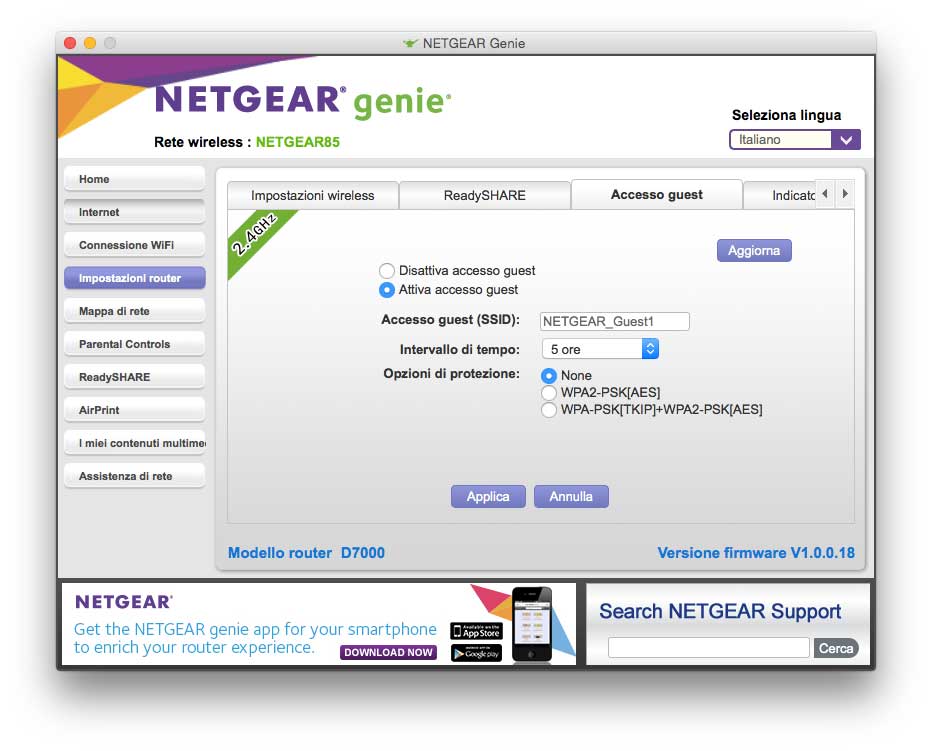
Task: Click the Search NETGEAR Support heading
Action: point(720,611)
